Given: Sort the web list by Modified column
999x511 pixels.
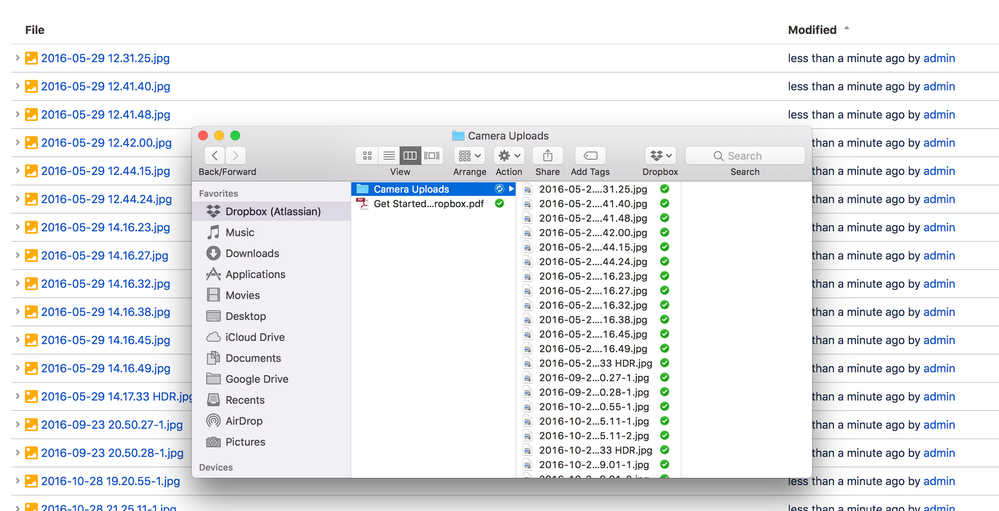Looking at the screenshot, I should click(x=812, y=30).
